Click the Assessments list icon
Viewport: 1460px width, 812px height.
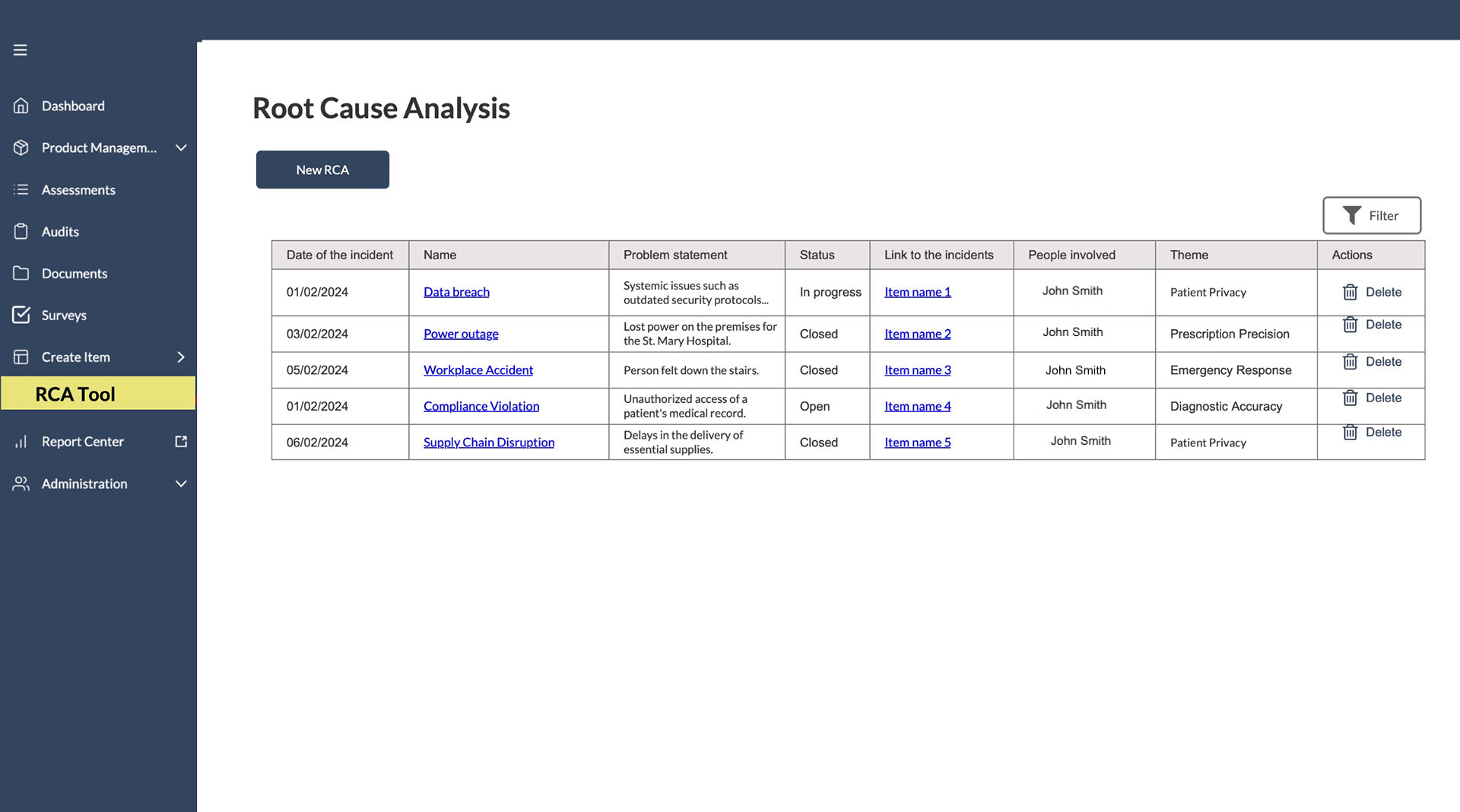click(21, 189)
